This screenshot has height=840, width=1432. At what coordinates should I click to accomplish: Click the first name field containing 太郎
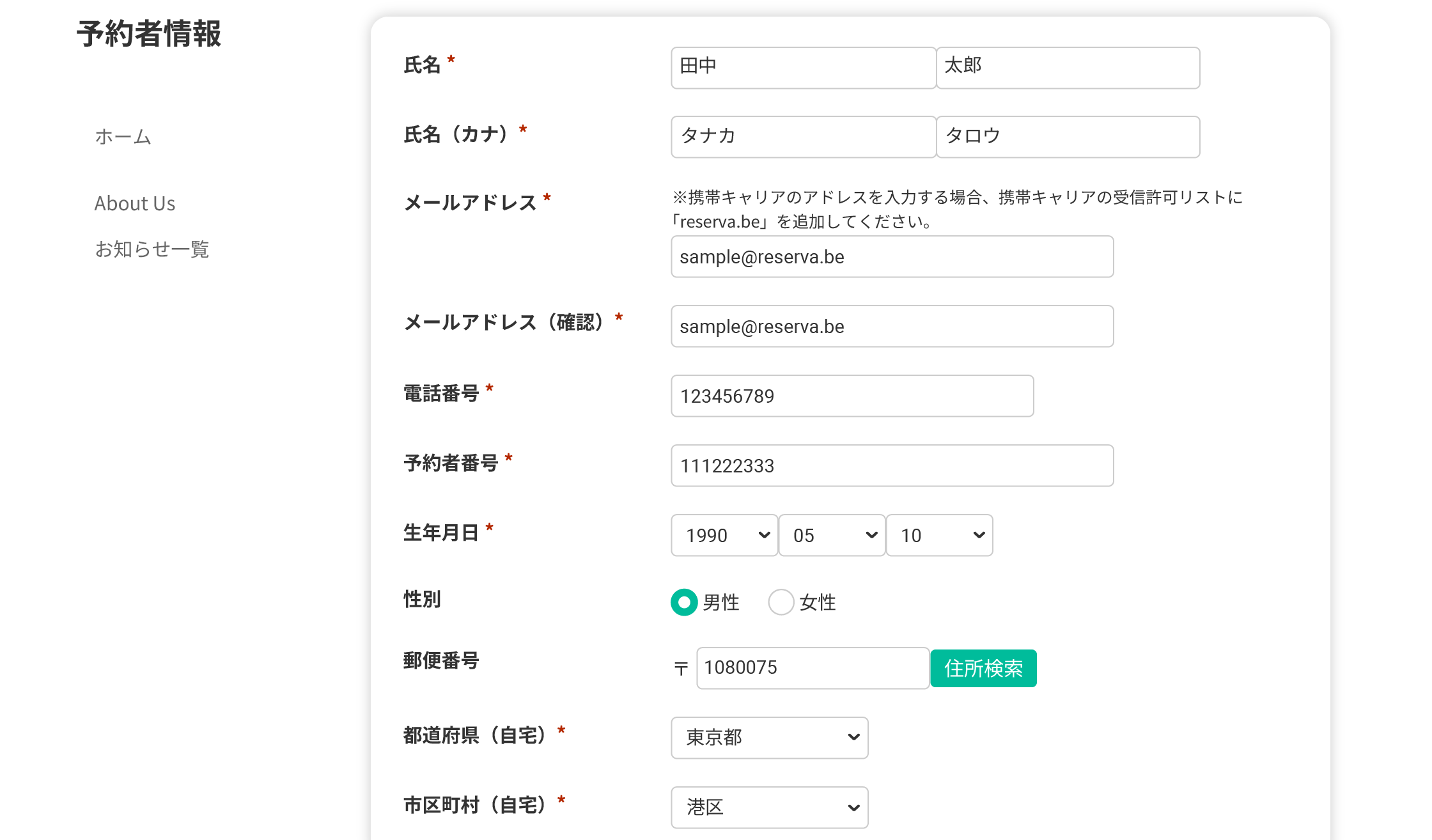point(1068,67)
